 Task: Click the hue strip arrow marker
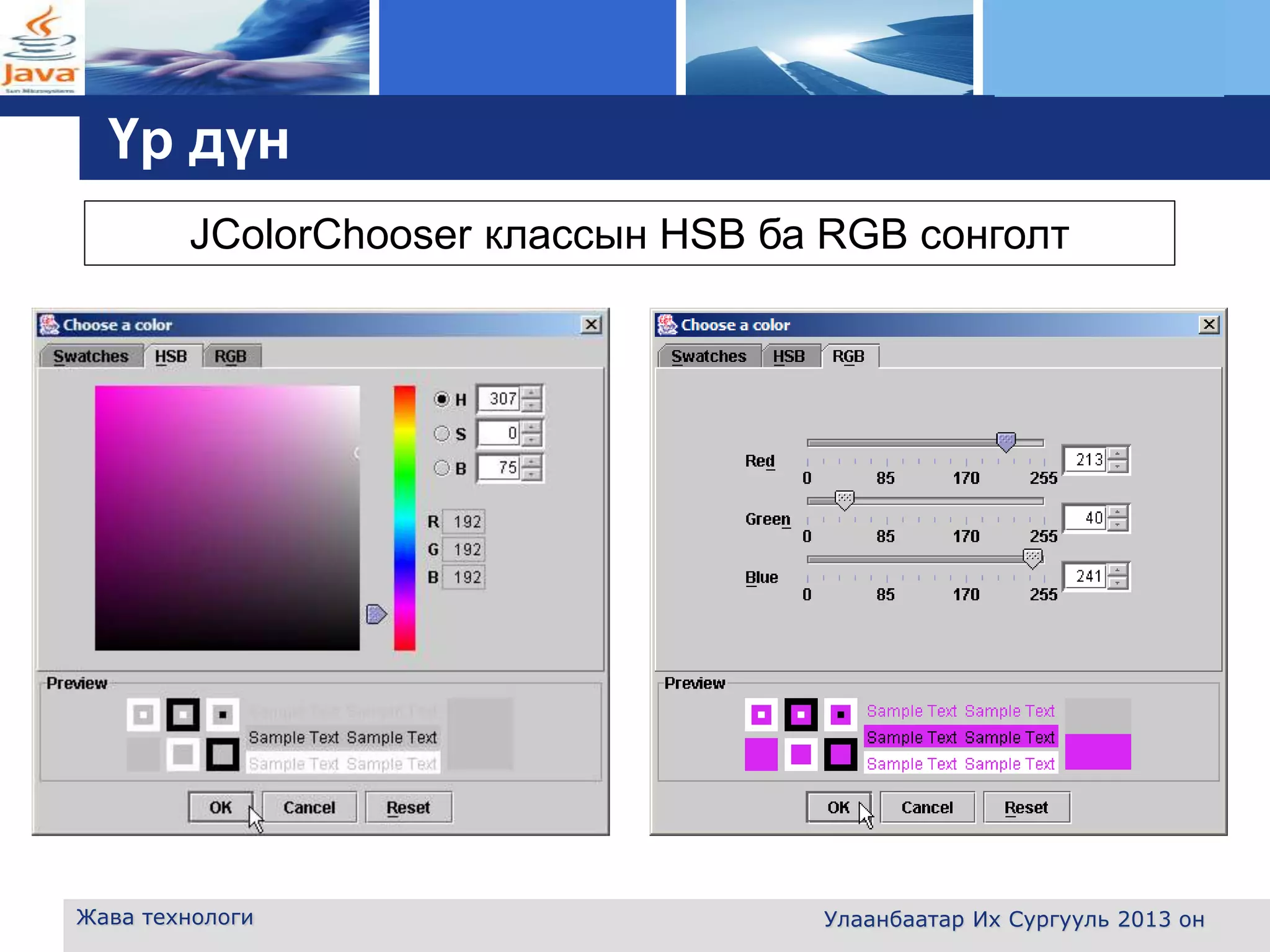376,614
